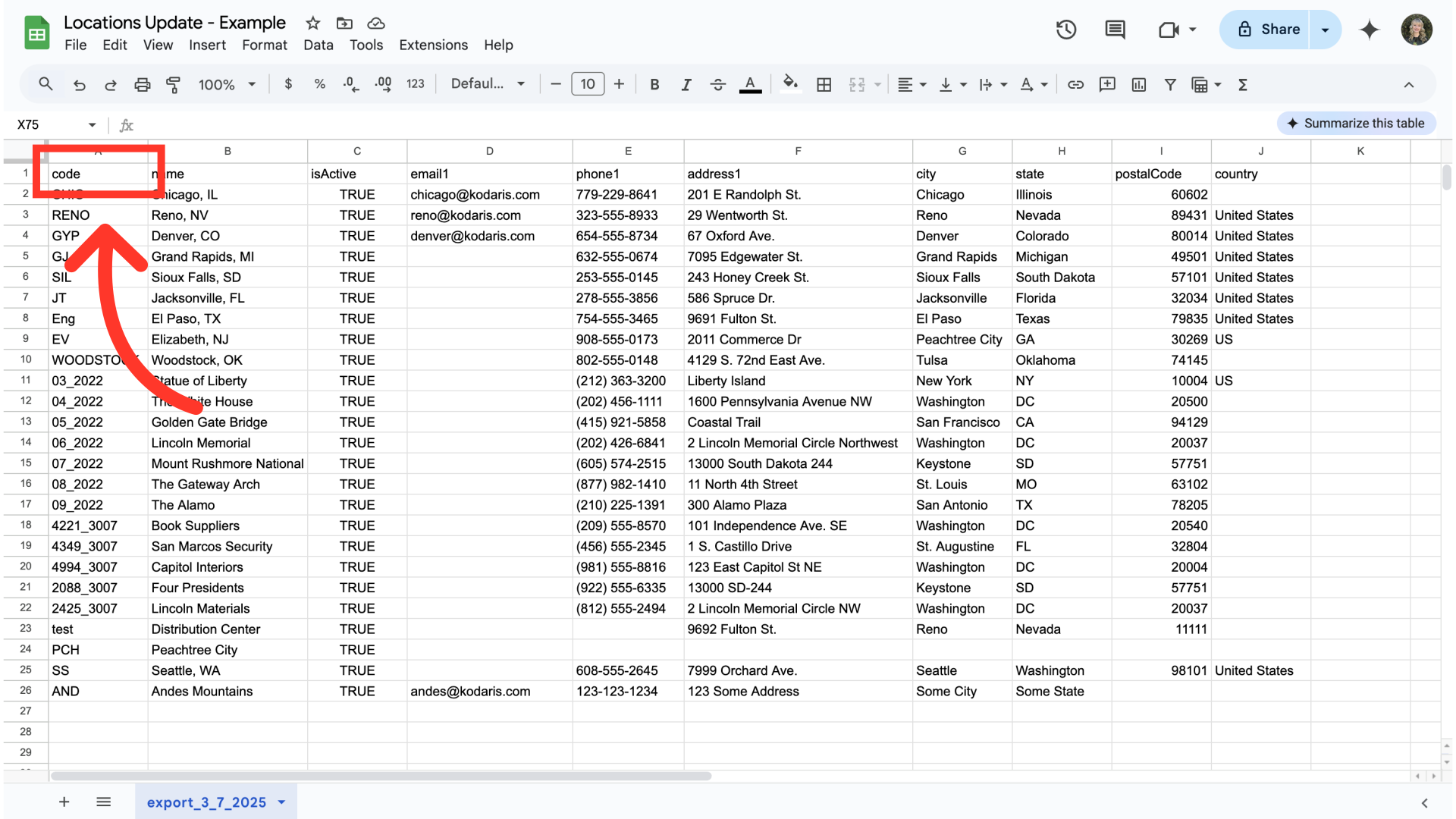The image size is (1456, 819).
Task: Toggle italic formatting
Action: (x=686, y=85)
